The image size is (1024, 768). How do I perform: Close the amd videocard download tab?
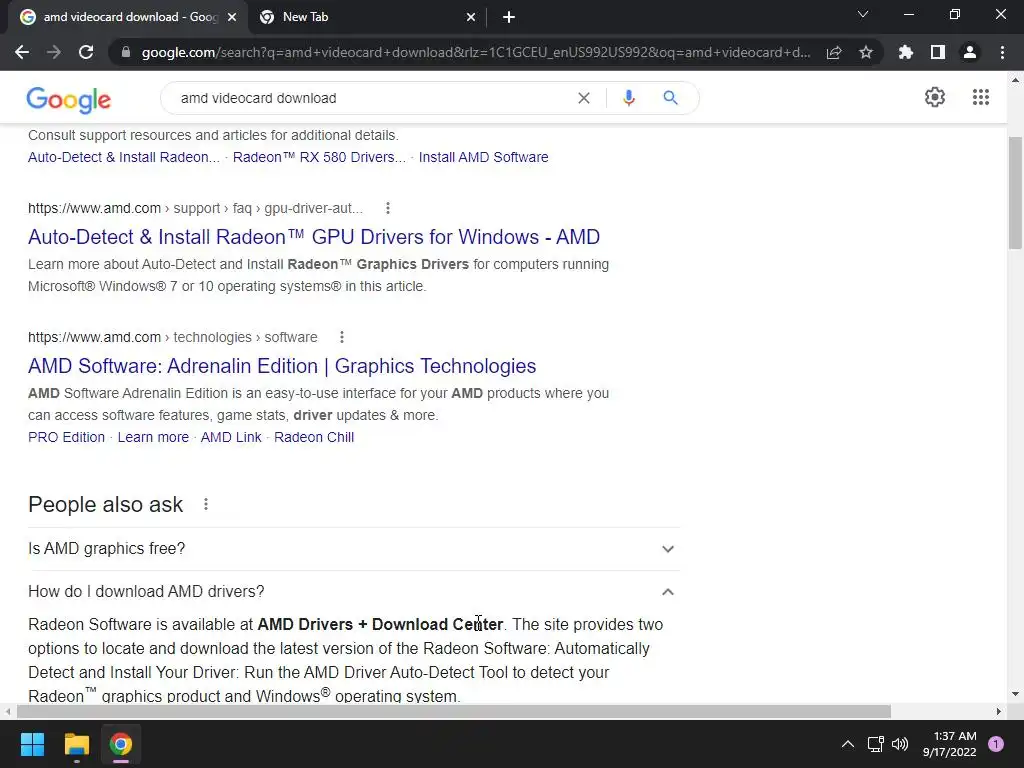point(232,17)
